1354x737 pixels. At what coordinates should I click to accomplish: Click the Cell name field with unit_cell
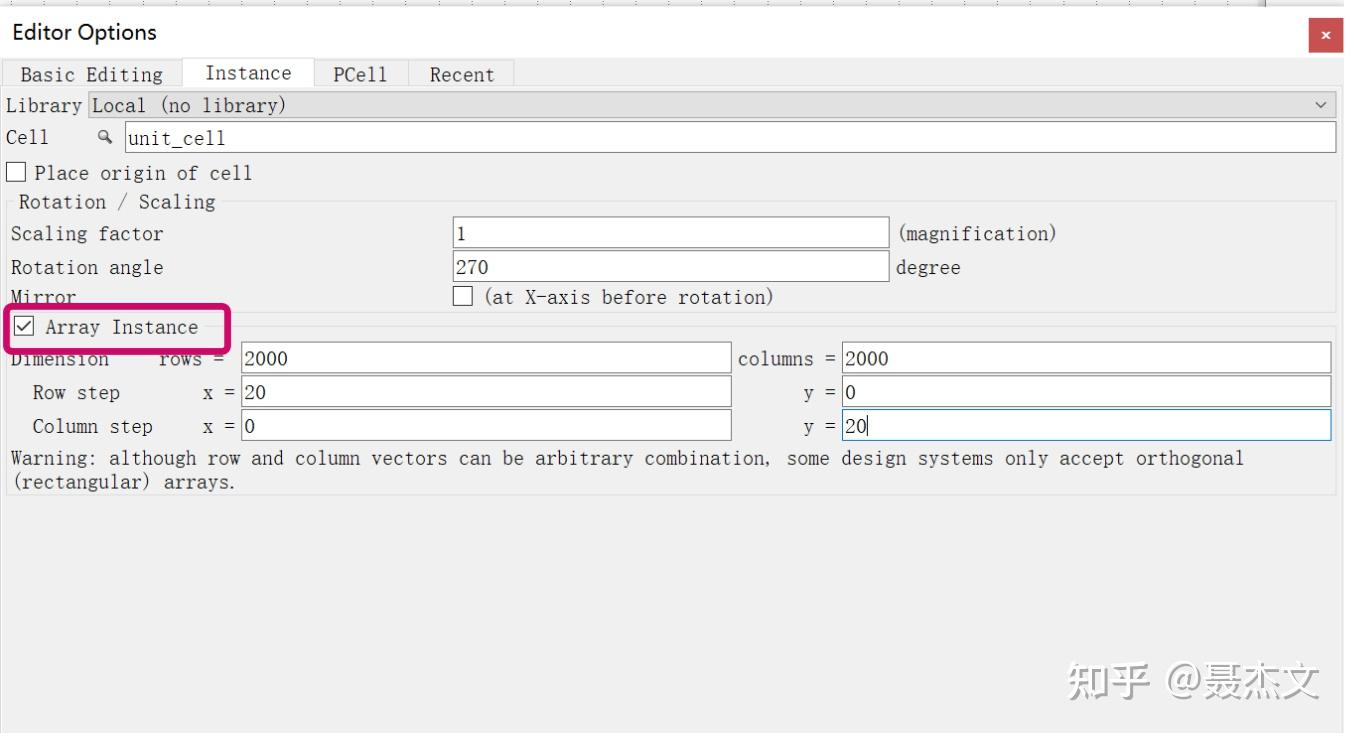coord(730,138)
